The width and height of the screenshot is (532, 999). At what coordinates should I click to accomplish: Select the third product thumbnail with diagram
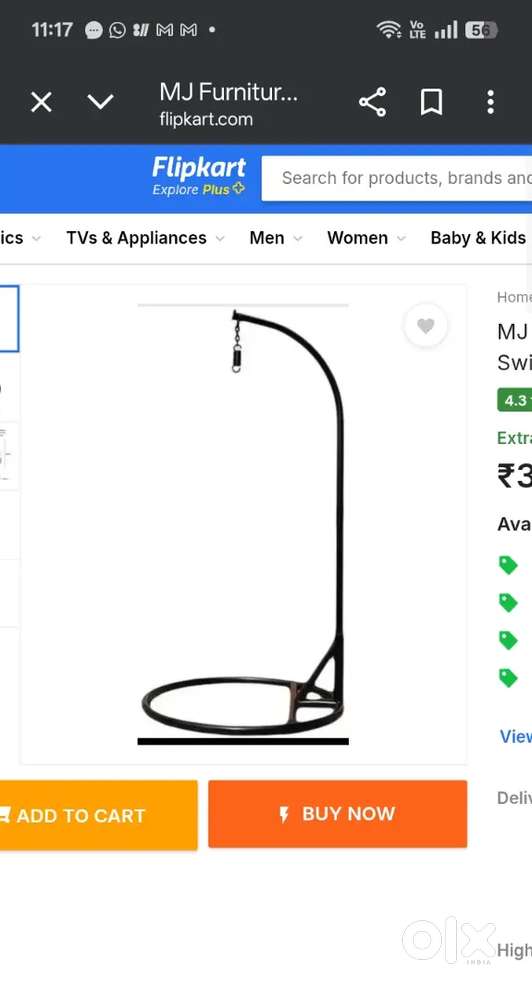click(x=9, y=456)
